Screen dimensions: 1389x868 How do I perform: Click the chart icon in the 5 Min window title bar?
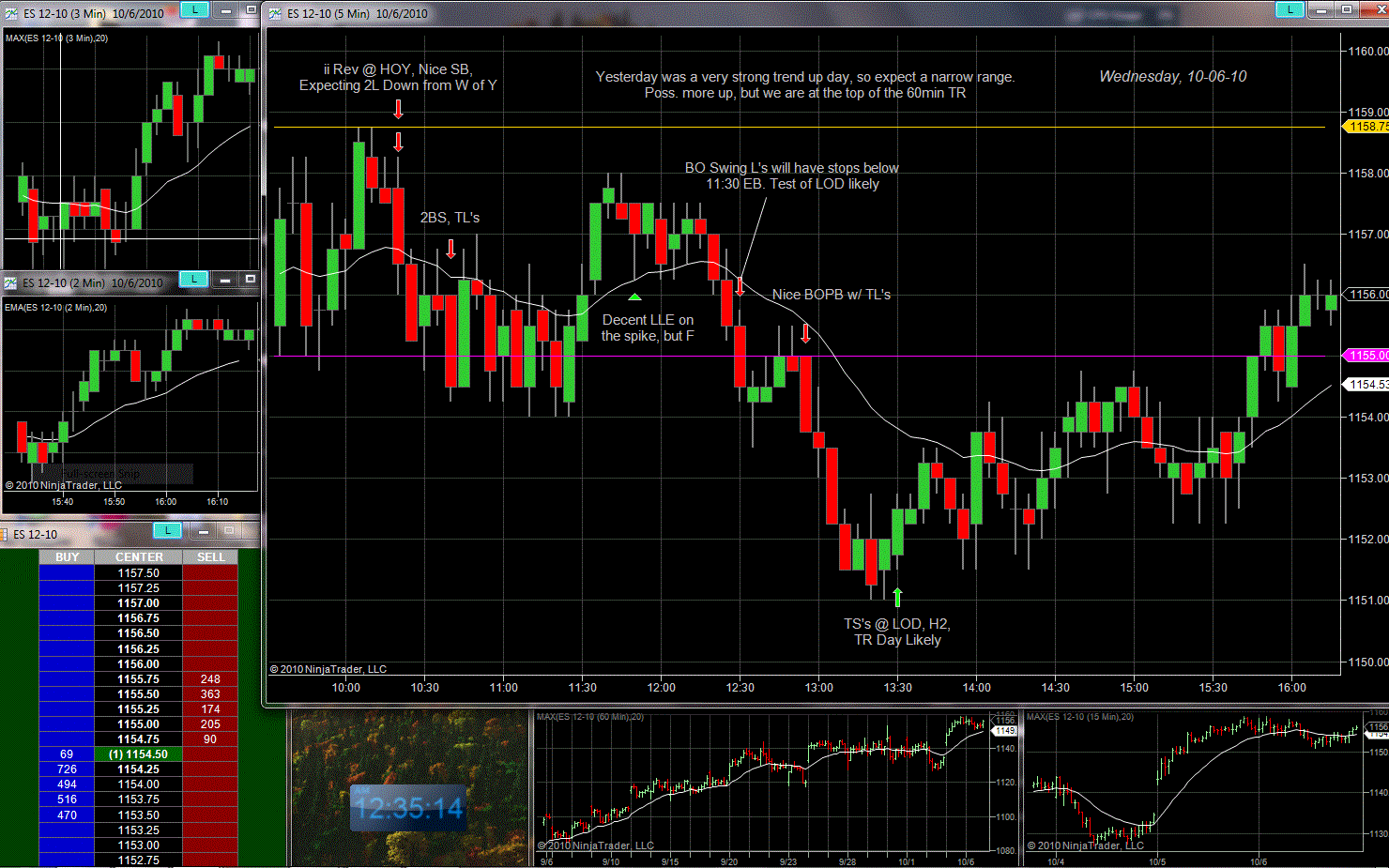(275, 13)
